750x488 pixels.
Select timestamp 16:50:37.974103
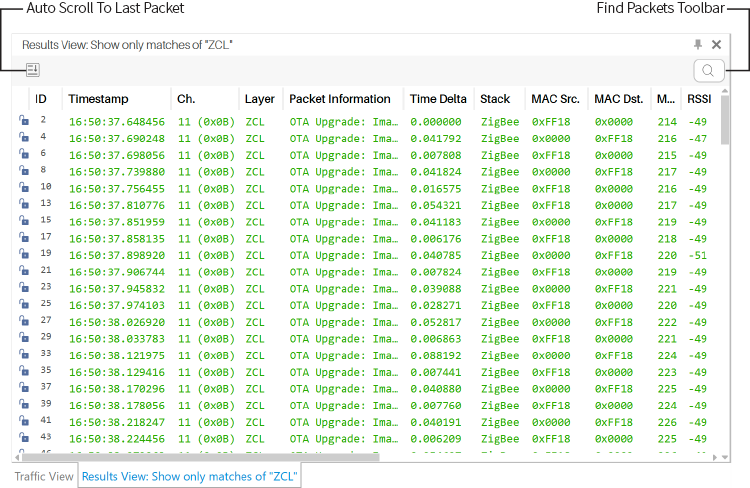click(117, 305)
